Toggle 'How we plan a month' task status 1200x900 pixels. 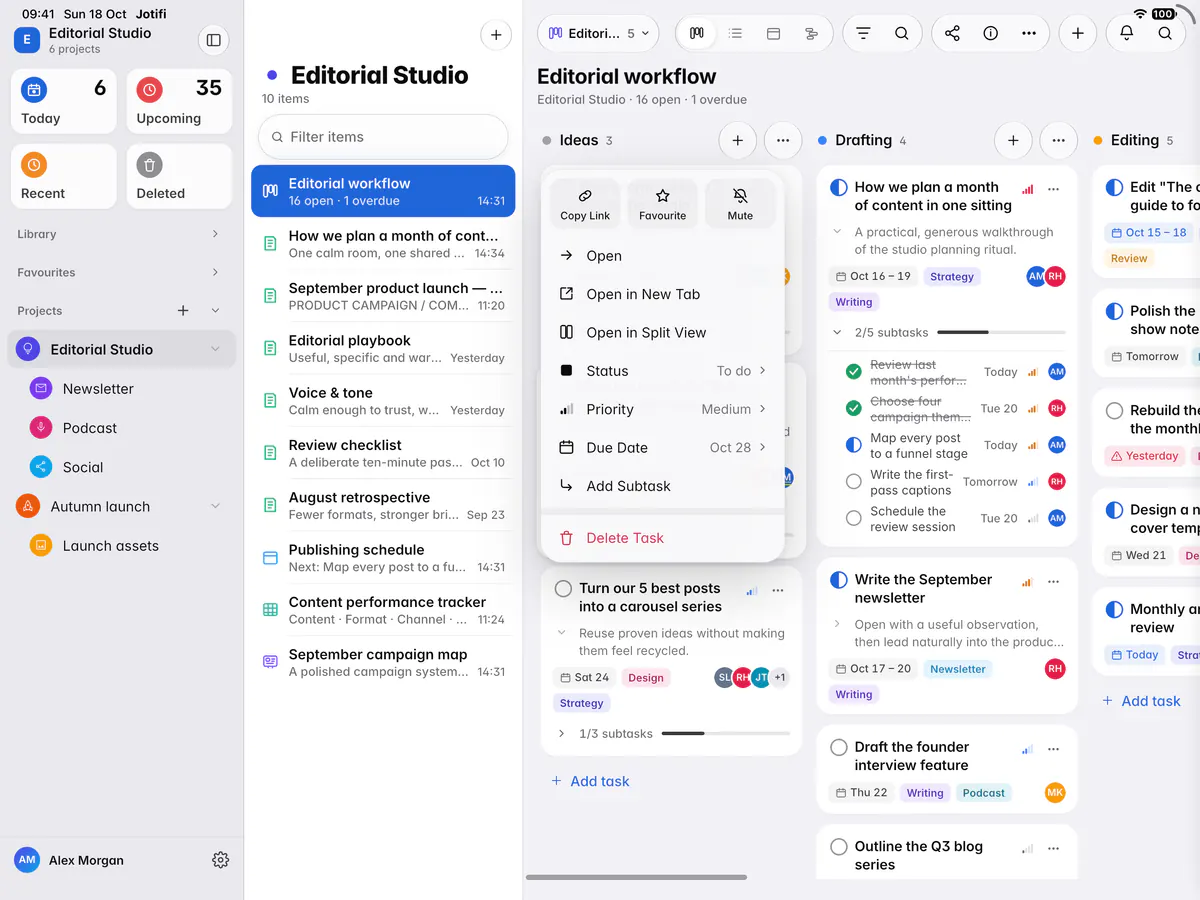pos(839,187)
